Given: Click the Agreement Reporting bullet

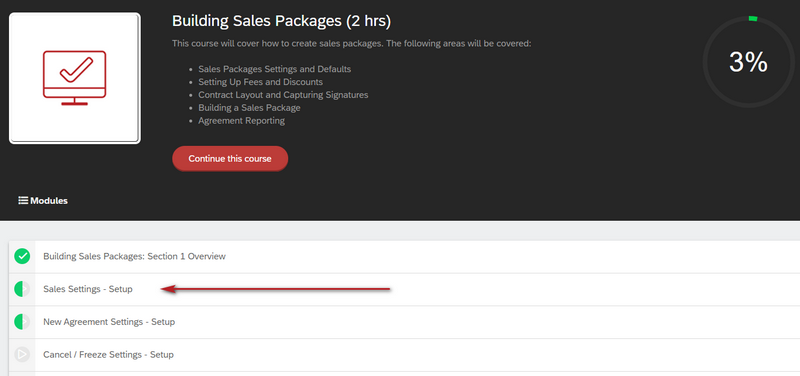Looking at the screenshot, I should tap(242, 121).
